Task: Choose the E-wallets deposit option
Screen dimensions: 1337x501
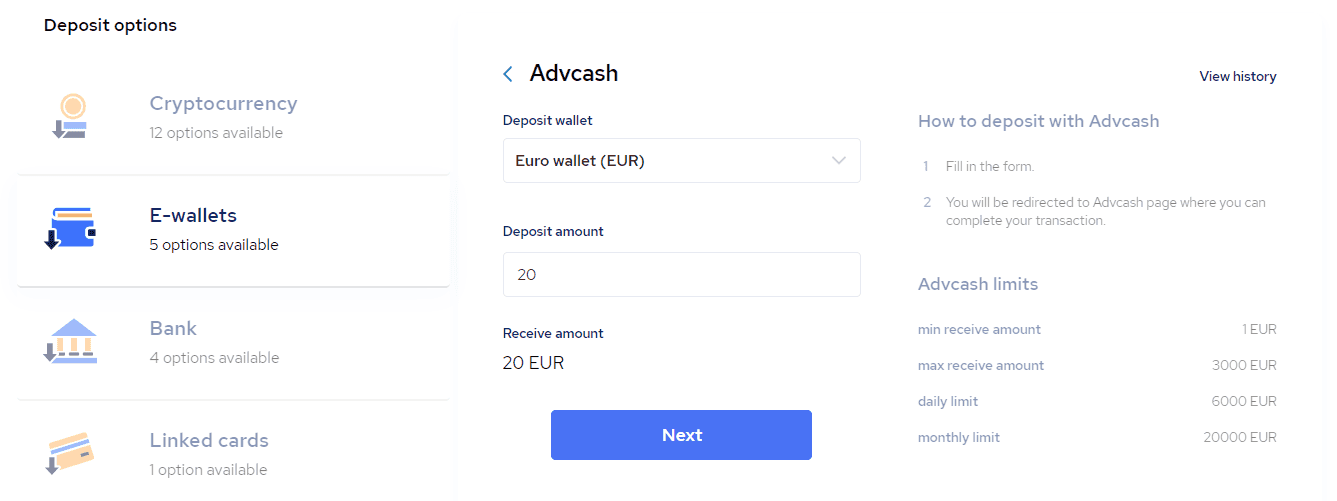Action: coord(233,231)
